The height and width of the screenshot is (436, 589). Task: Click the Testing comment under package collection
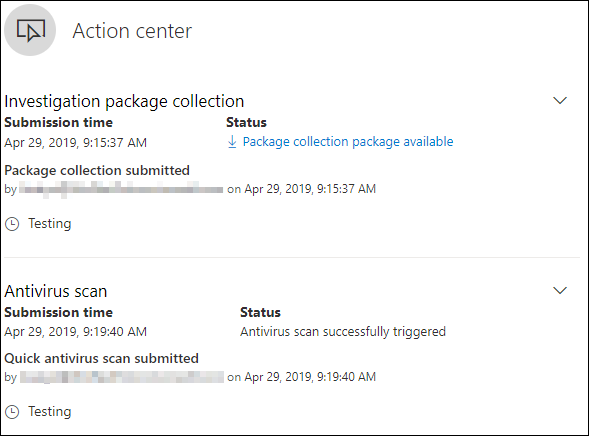point(50,223)
